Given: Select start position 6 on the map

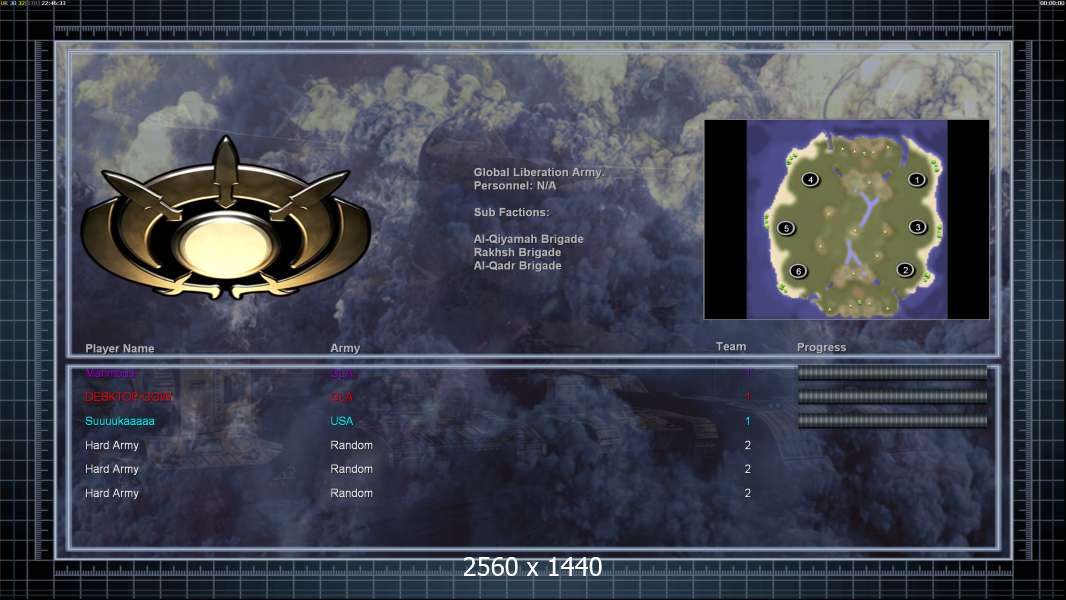Looking at the screenshot, I should coord(798,271).
